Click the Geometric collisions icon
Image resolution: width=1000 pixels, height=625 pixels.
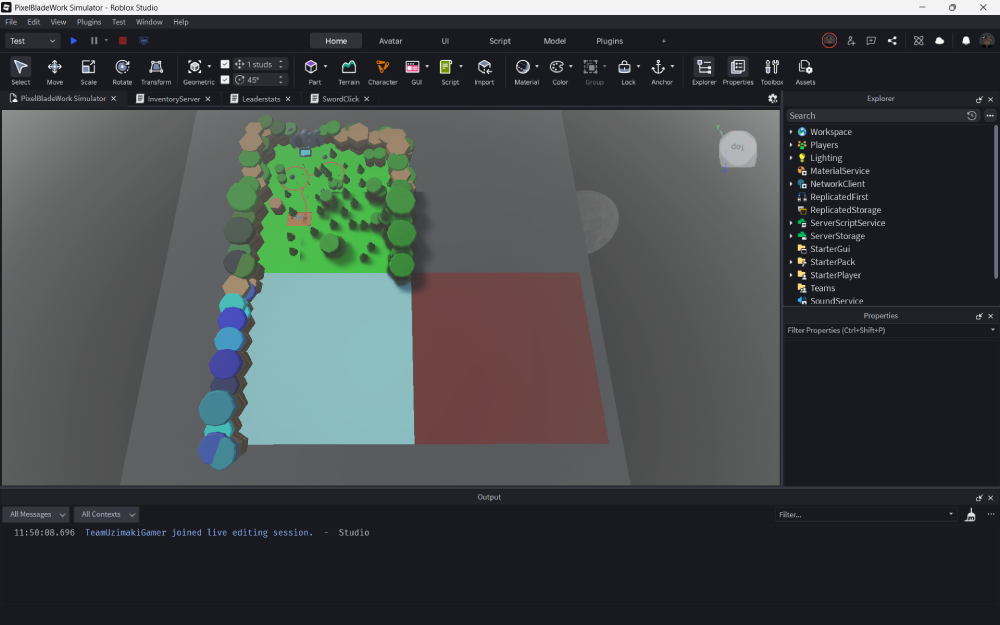[x=195, y=66]
